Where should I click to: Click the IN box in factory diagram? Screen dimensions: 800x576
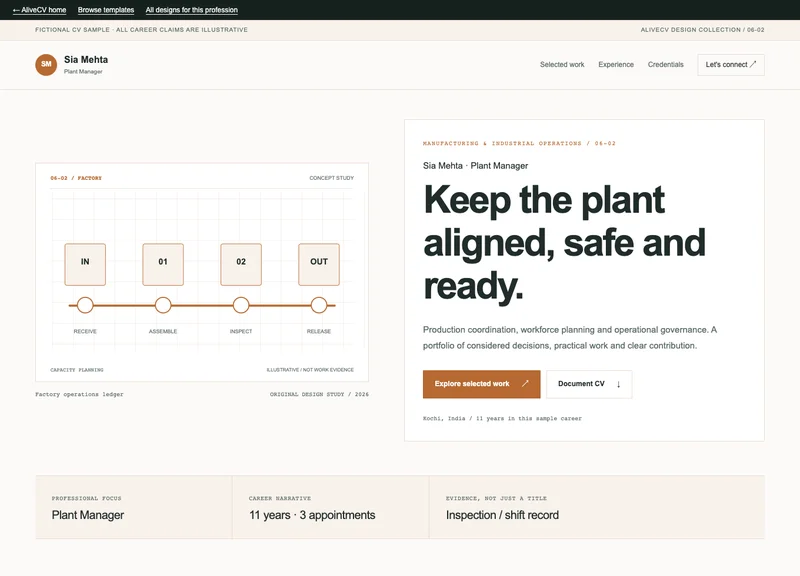point(85,264)
